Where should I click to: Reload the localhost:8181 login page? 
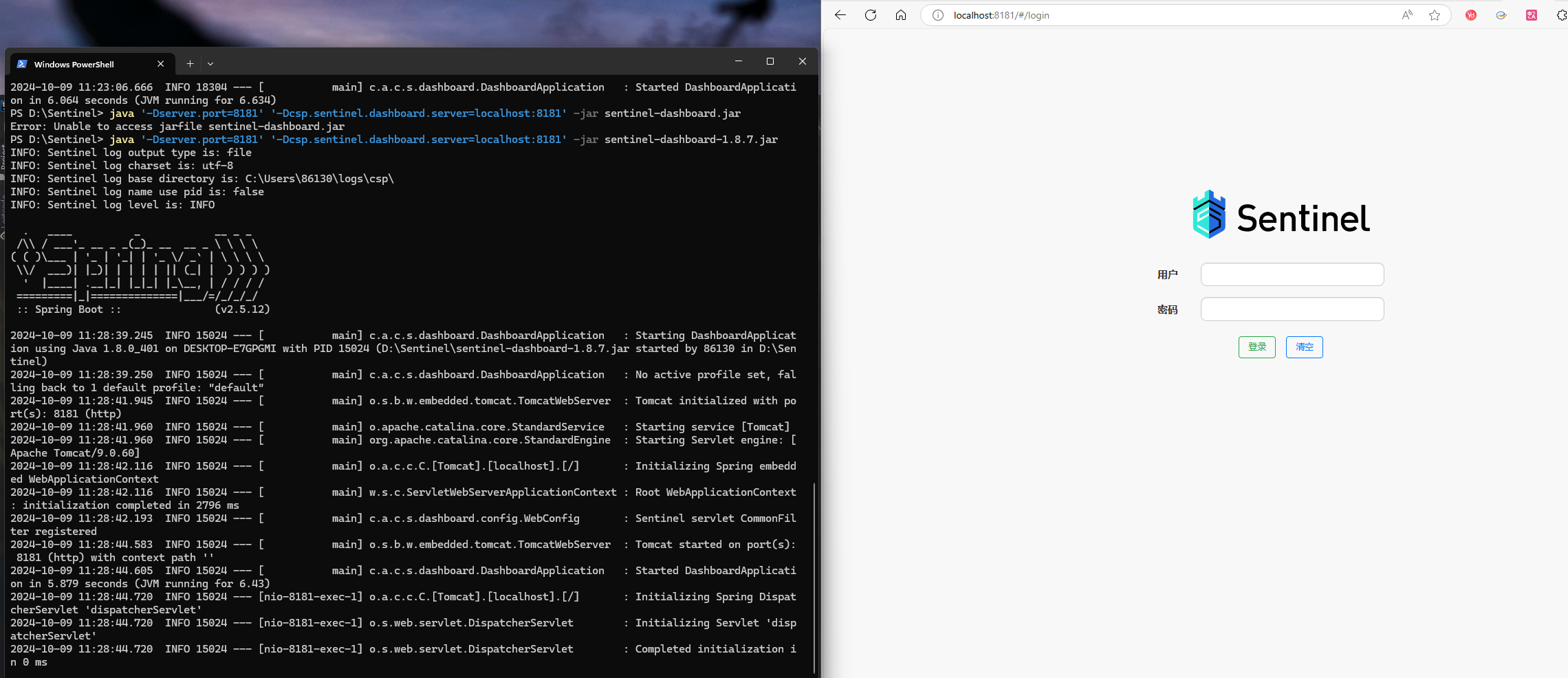tap(871, 15)
